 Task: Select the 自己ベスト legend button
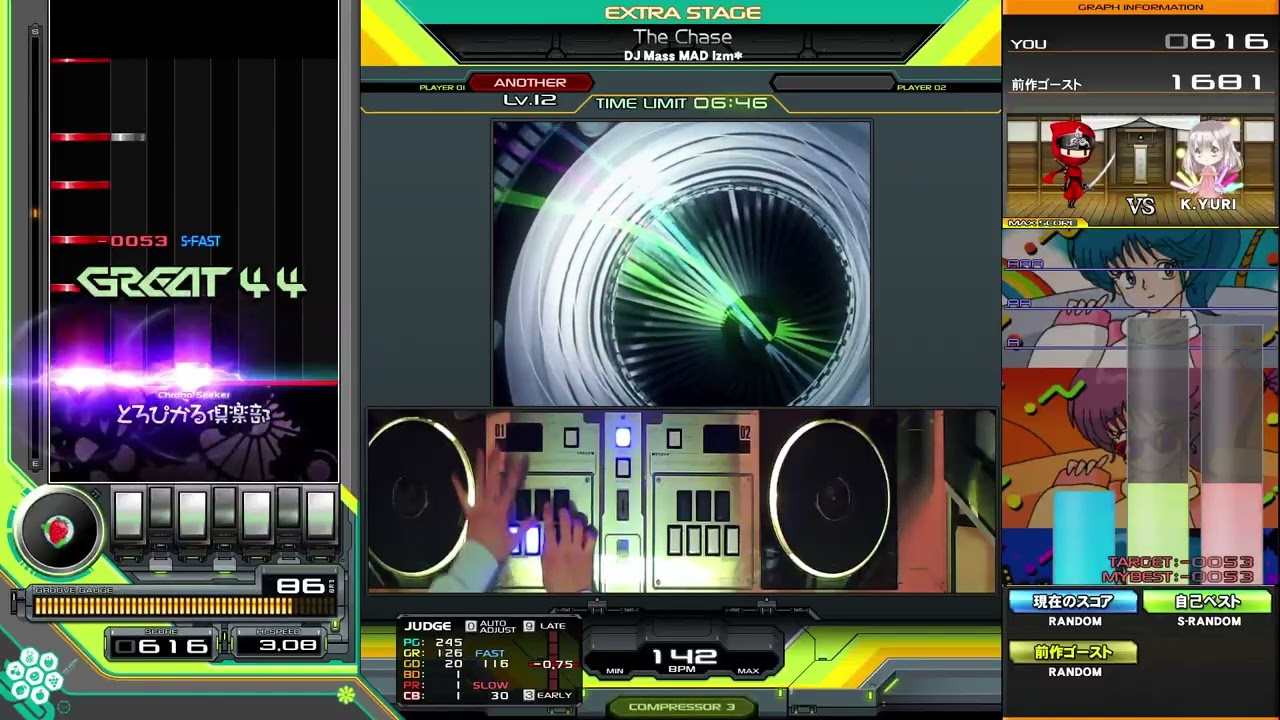1208,602
